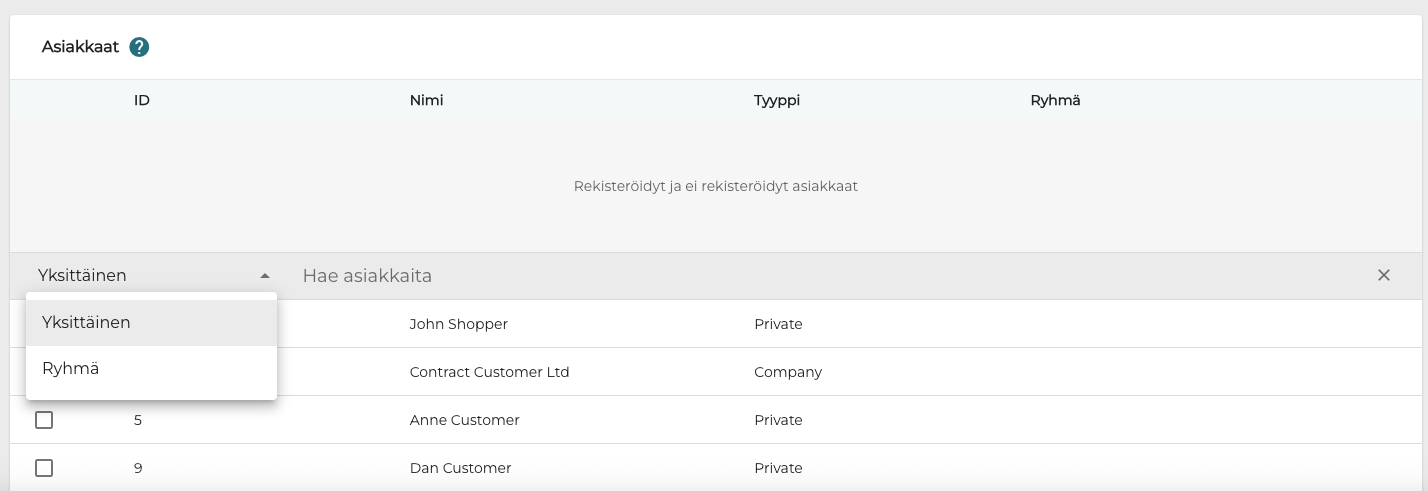Clear the customer search with X icon
This screenshot has height=491, width=1428.
point(1384,276)
